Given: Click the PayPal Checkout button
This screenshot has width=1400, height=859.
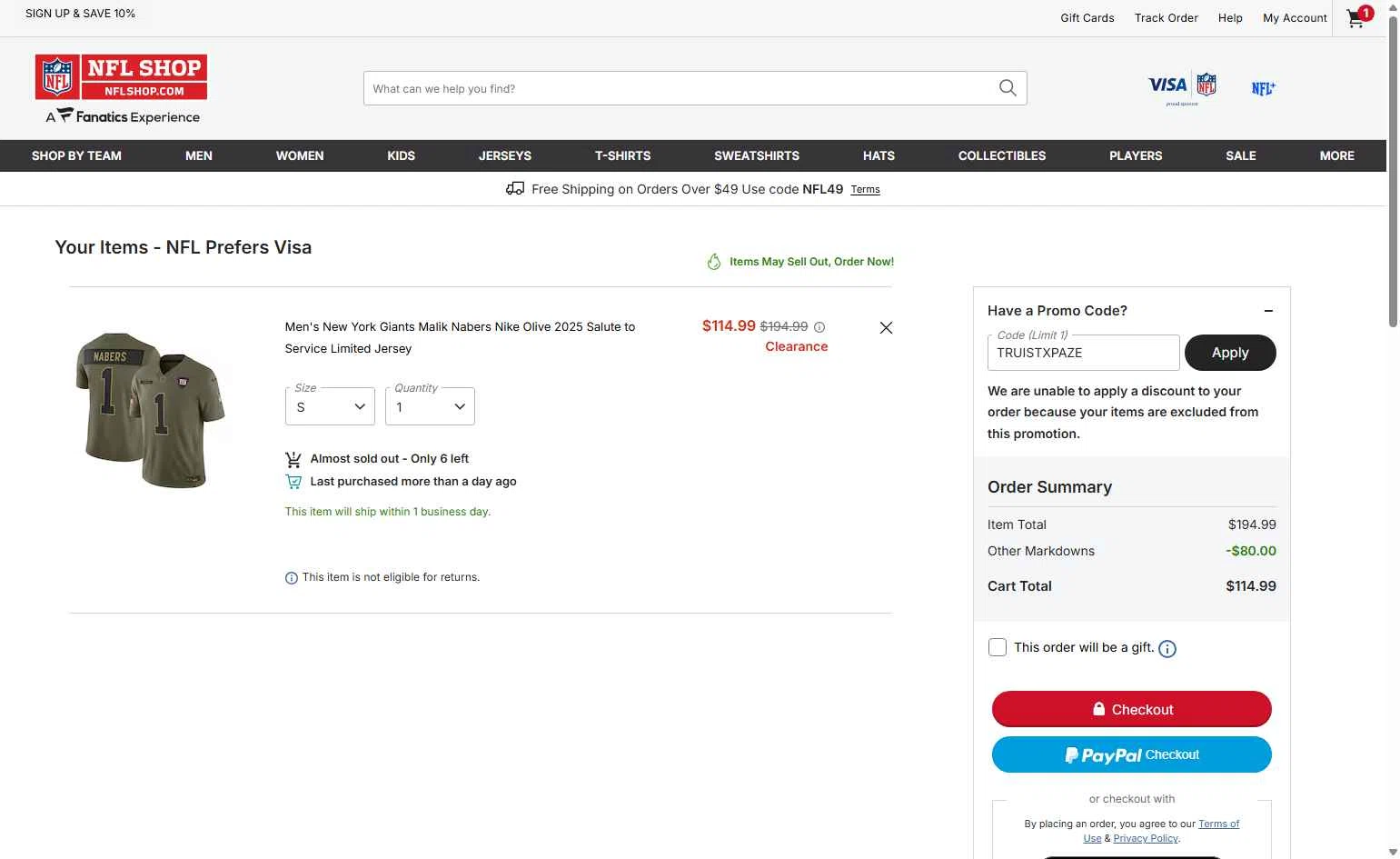Looking at the screenshot, I should pos(1131,754).
